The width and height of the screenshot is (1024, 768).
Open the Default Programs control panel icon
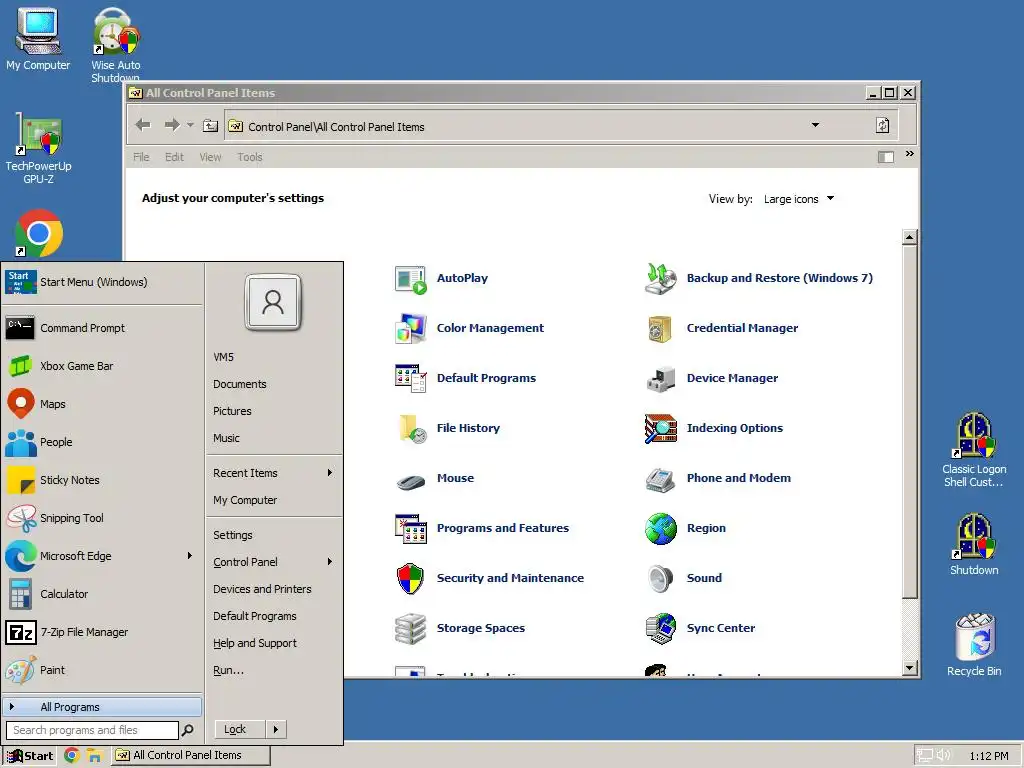click(411, 378)
